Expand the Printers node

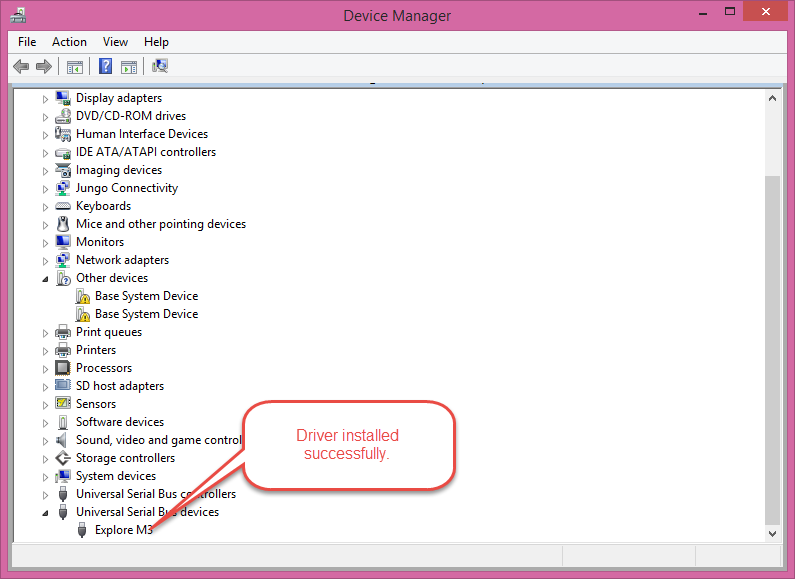point(45,351)
